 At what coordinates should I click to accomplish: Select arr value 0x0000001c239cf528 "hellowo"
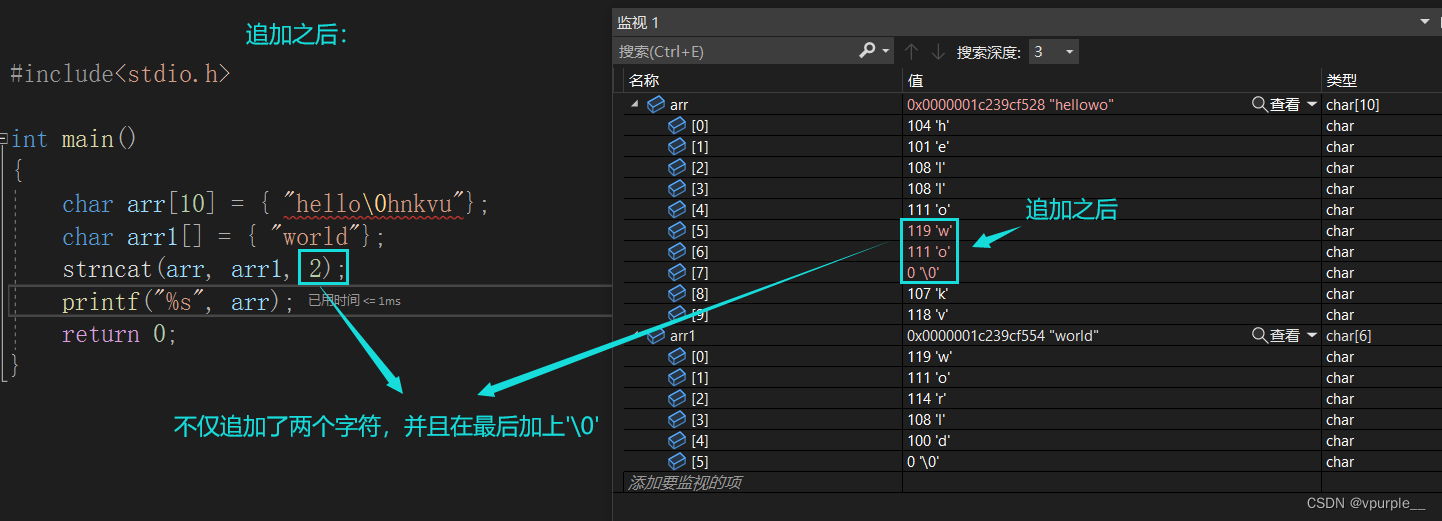pyautogui.click(x=1010, y=104)
